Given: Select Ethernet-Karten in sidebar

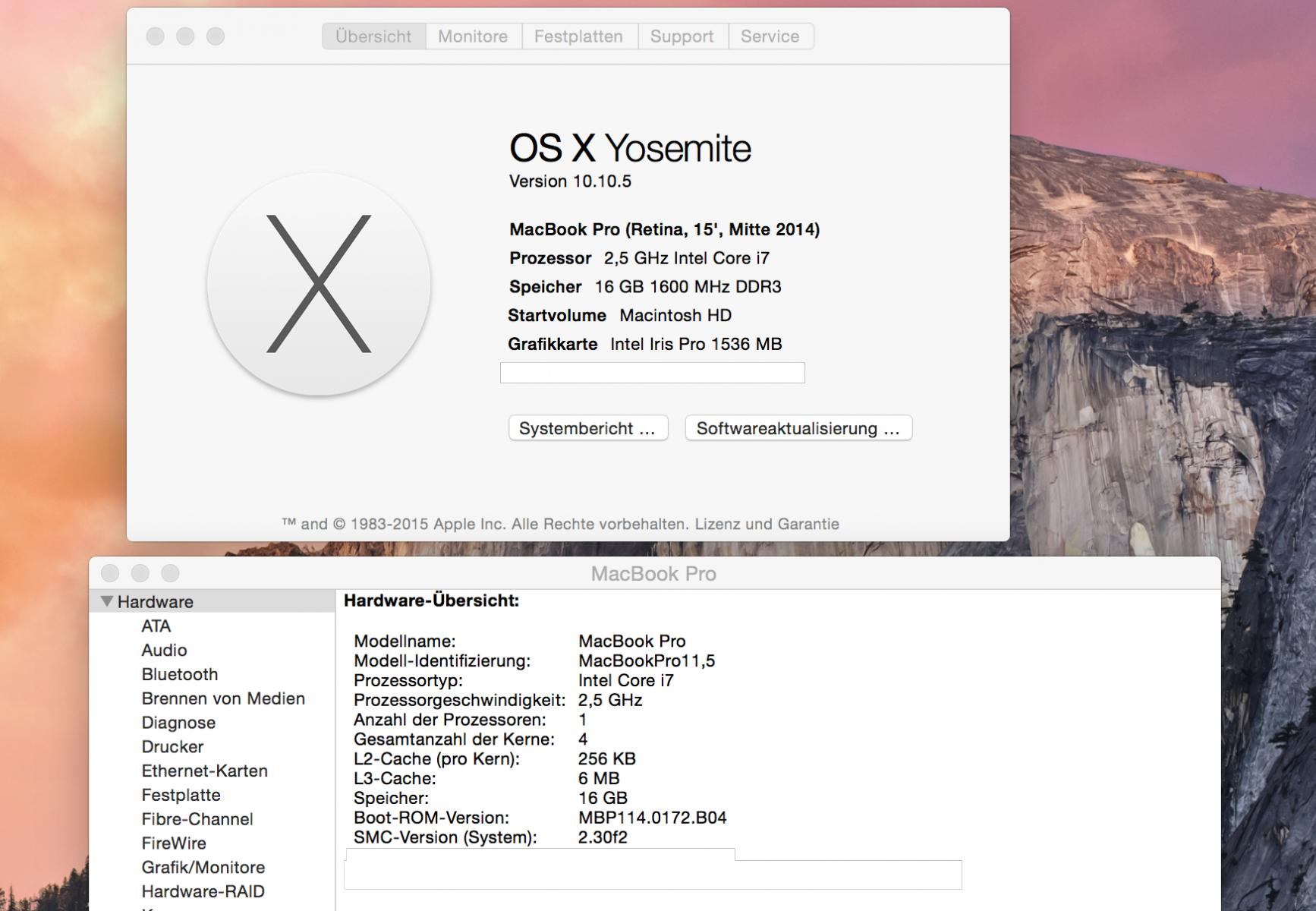Looking at the screenshot, I should click(205, 771).
